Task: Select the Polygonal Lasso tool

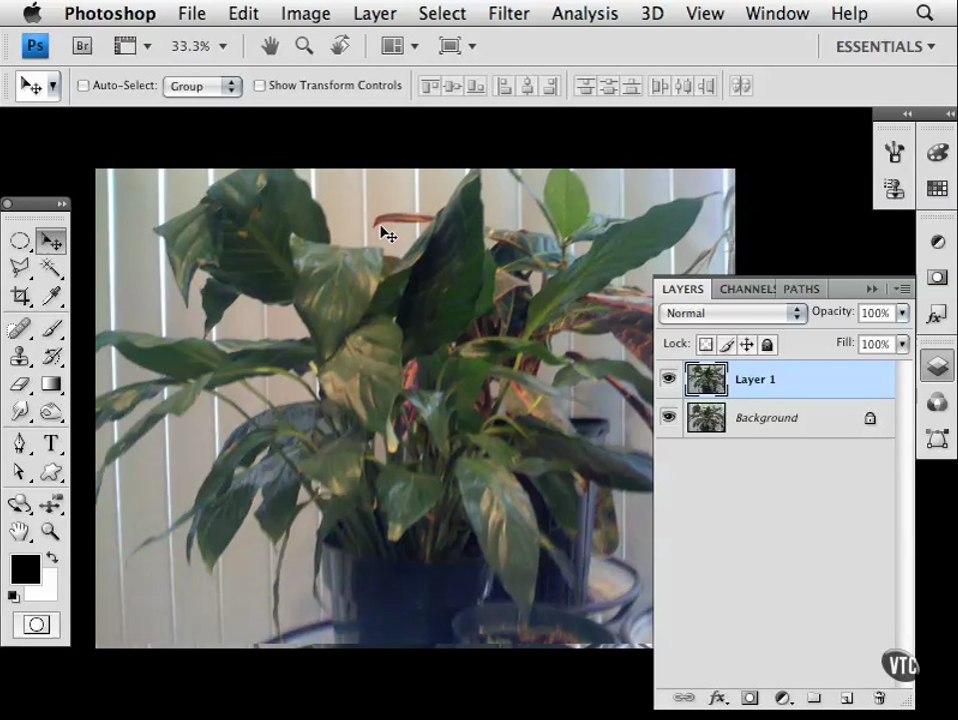Action: pos(20,268)
